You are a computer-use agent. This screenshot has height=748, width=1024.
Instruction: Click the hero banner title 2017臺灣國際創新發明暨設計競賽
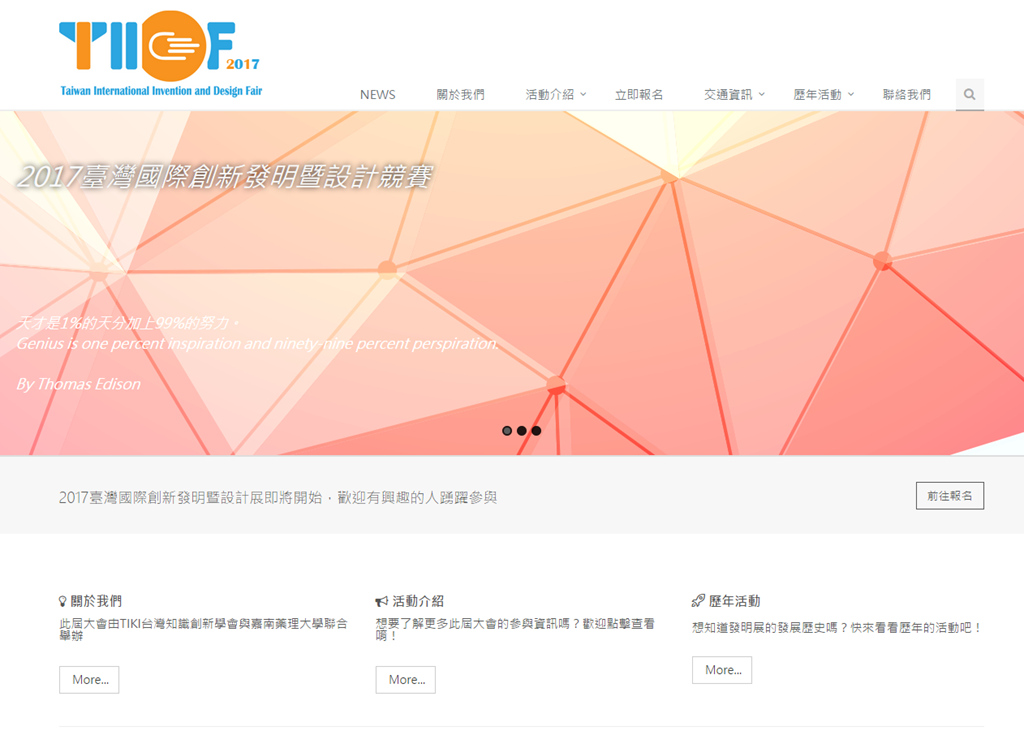[x=225, y=177]
